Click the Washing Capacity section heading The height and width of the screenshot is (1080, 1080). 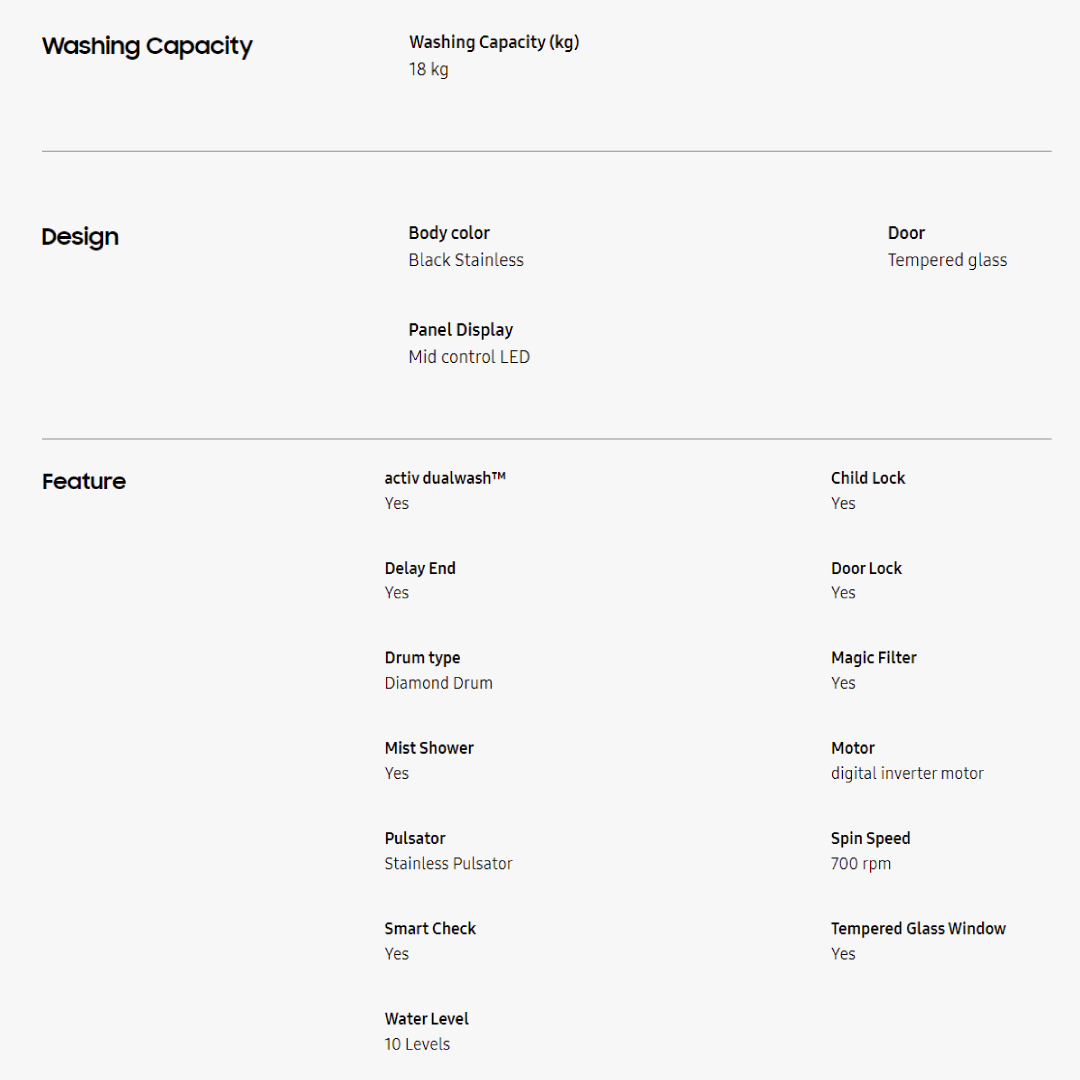click(x=147, y=46)
